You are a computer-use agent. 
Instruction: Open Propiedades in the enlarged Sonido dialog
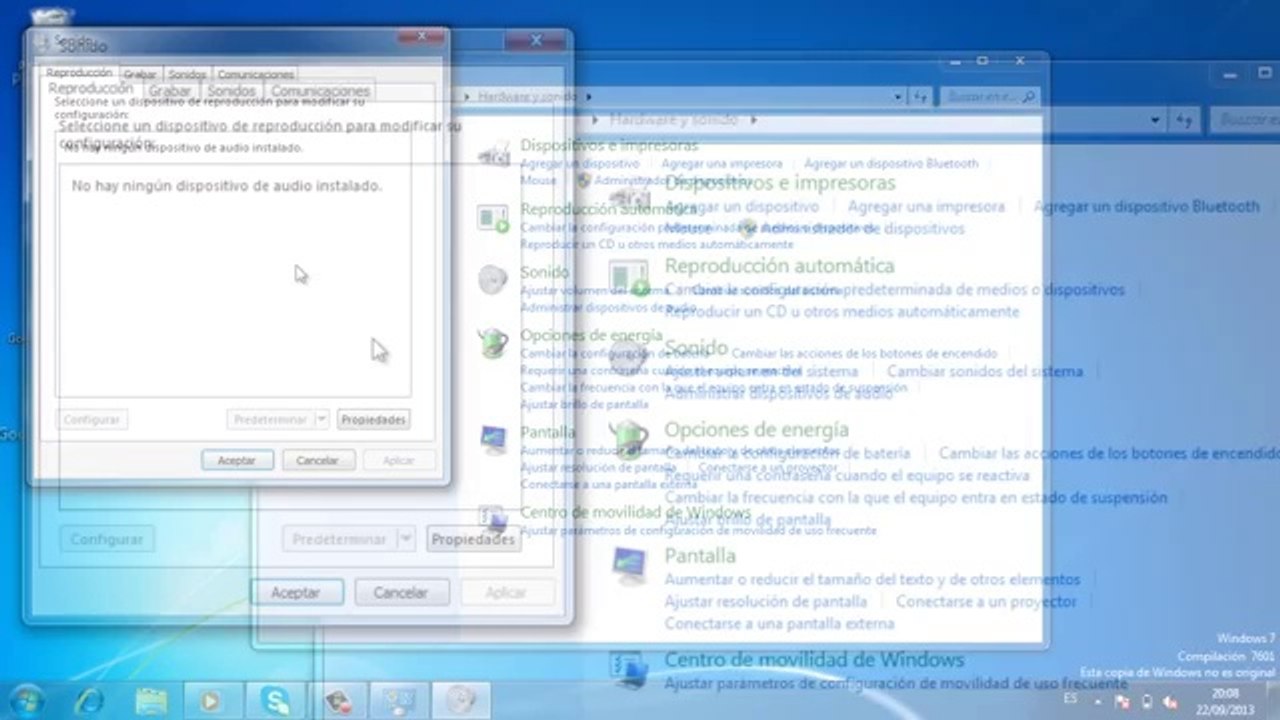(x=472, y=539)
